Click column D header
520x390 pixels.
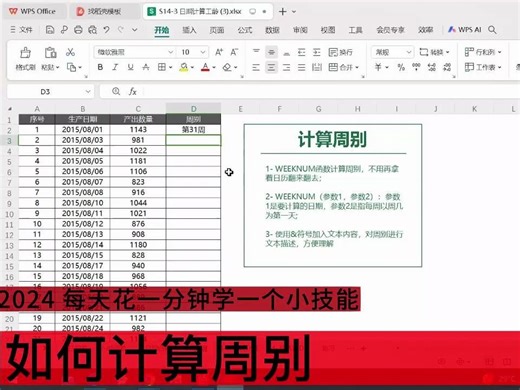click(193, 109)
